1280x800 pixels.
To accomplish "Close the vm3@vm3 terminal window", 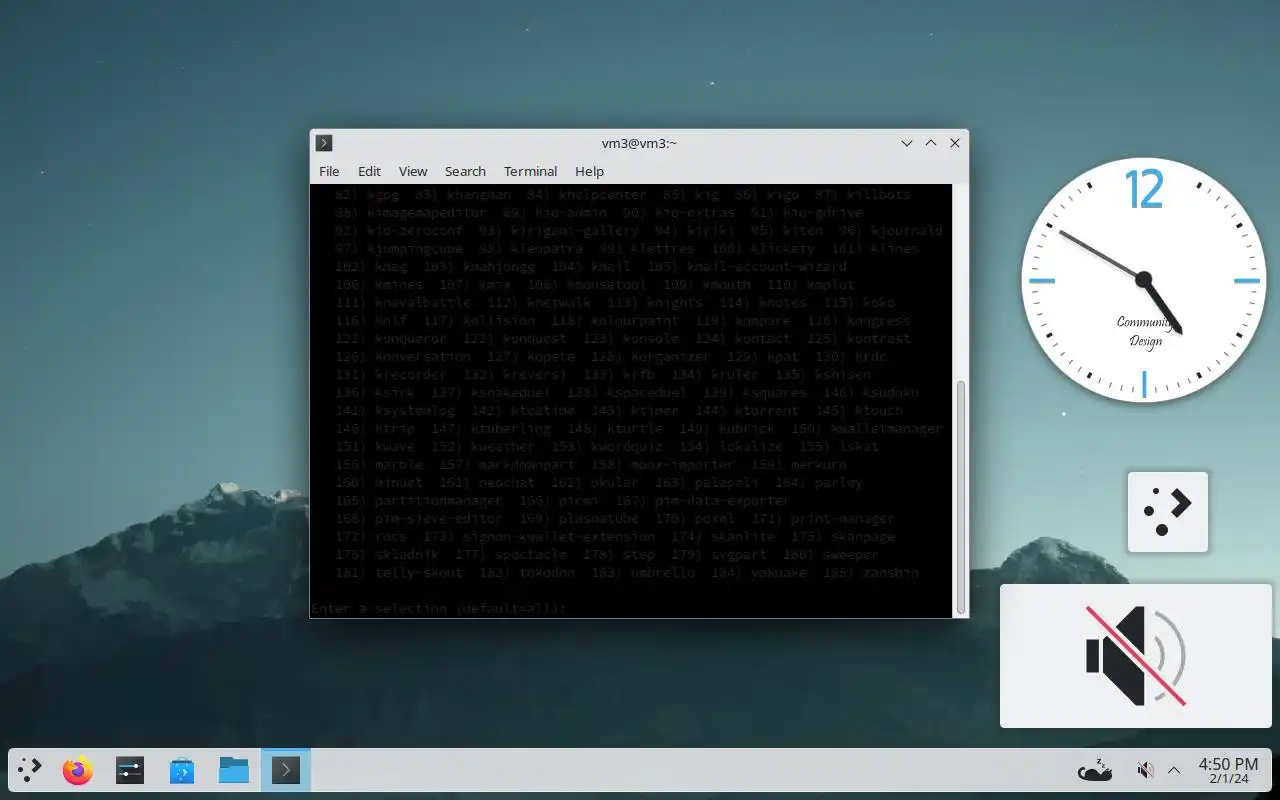I will pyautogui.click(x=955, y=143).
